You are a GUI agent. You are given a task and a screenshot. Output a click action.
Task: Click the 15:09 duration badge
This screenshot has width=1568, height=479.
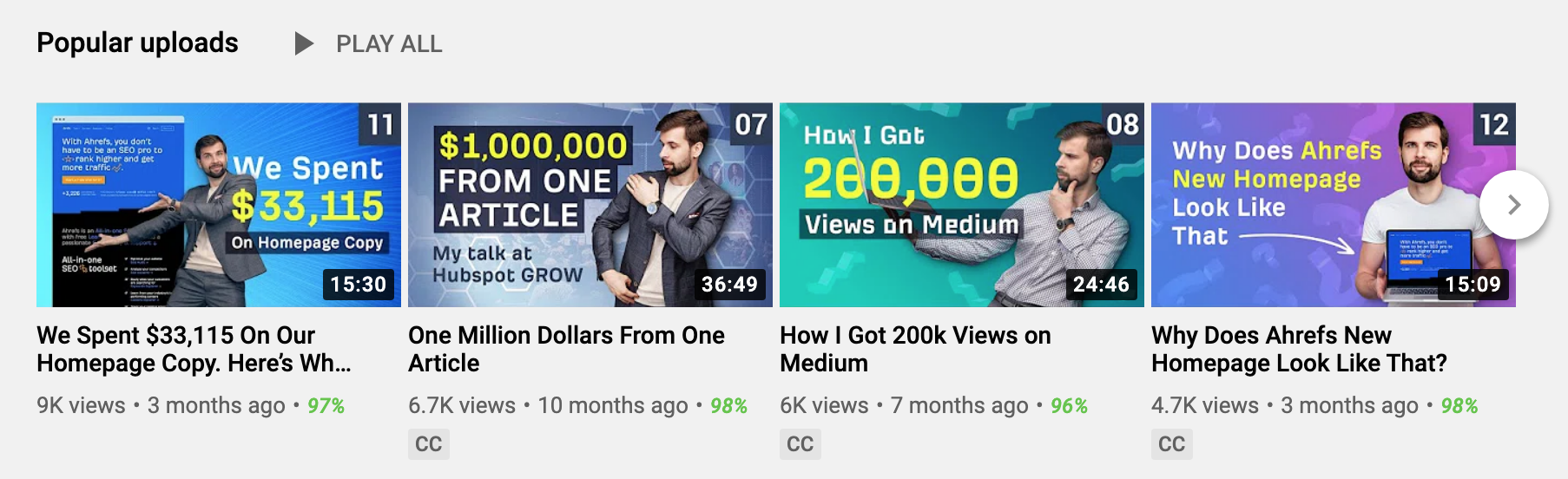pyautogui.click(x=1472, y=284)
